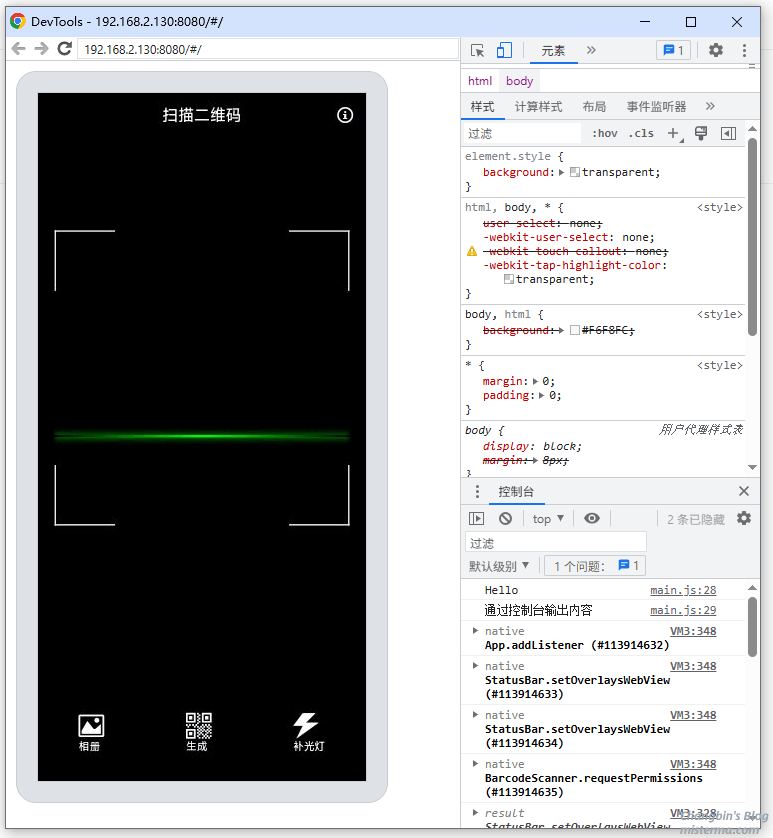Screen dimensions: 773x838
Task: Focus the styles 过滤 input
Action: 522,134
